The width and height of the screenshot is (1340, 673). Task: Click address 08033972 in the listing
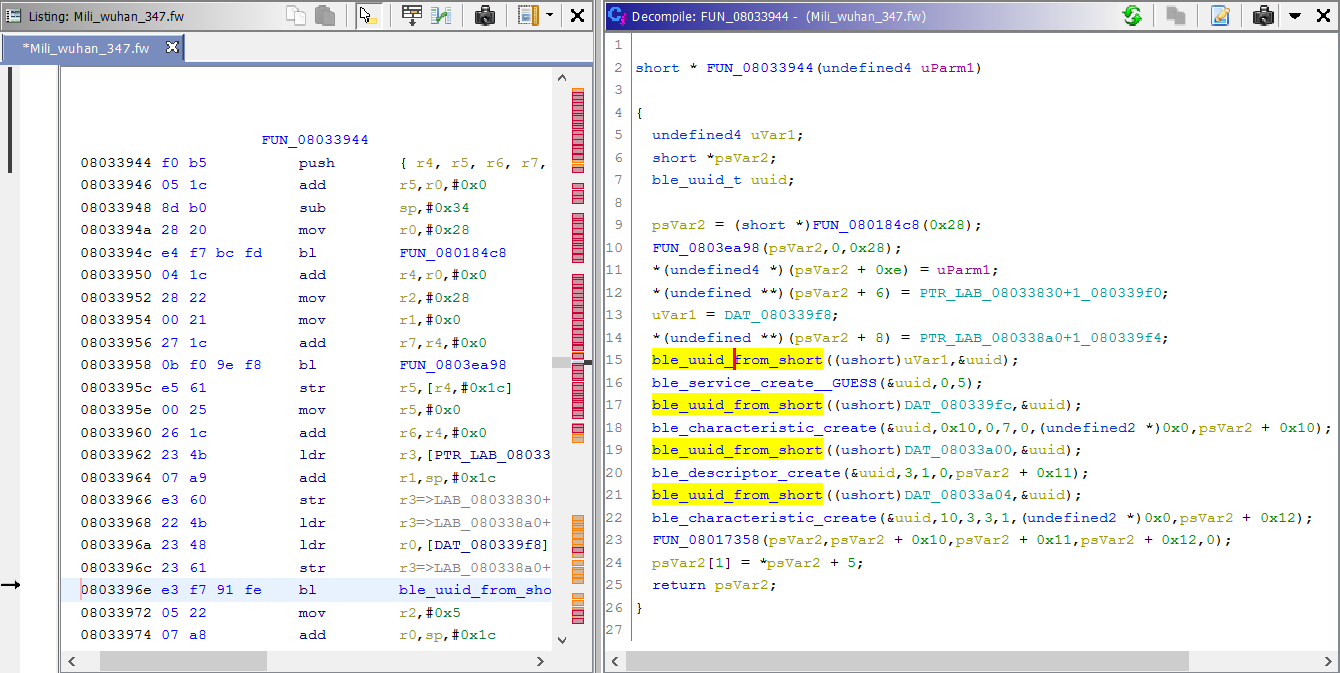tap(115, 612)
